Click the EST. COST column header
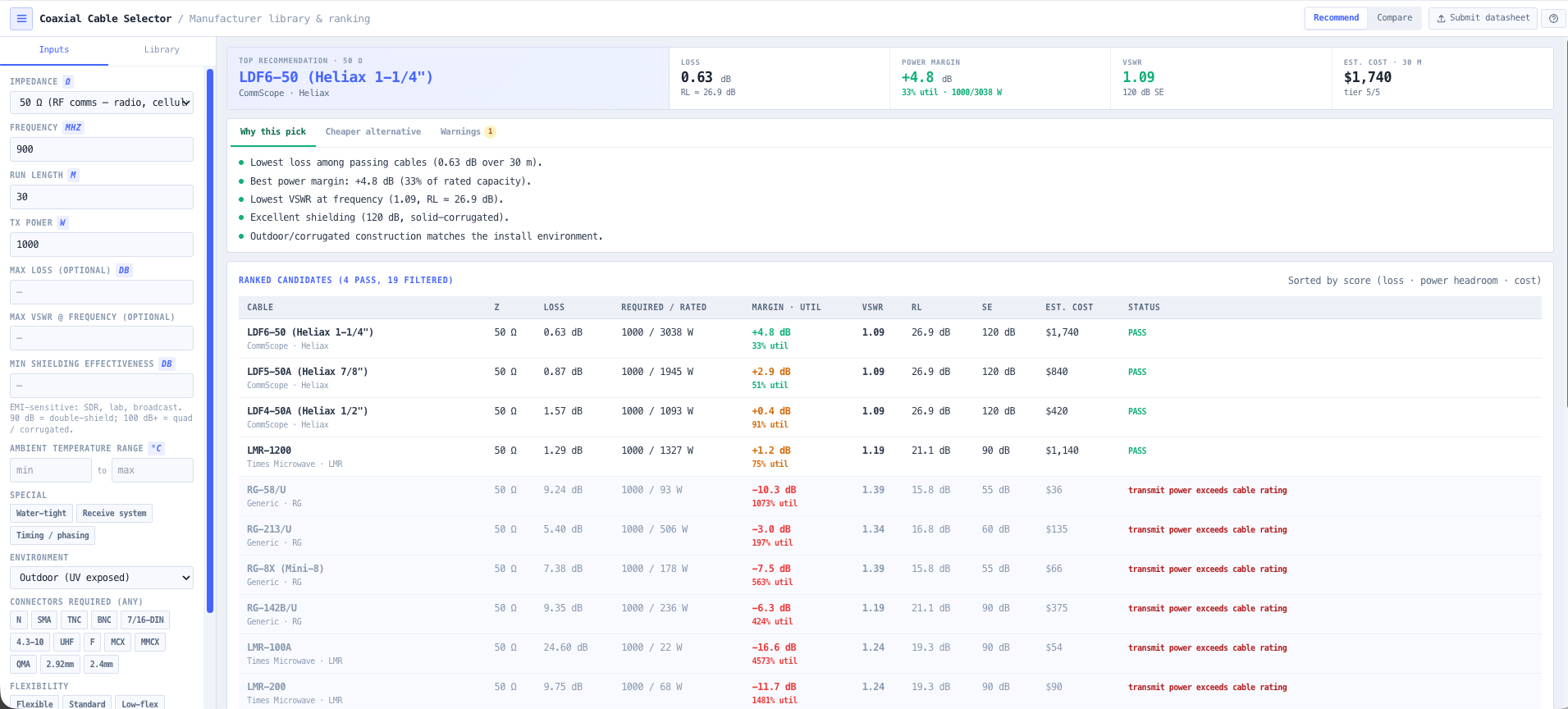This screenshot has width=1568, height=709. coord(1069,308)
